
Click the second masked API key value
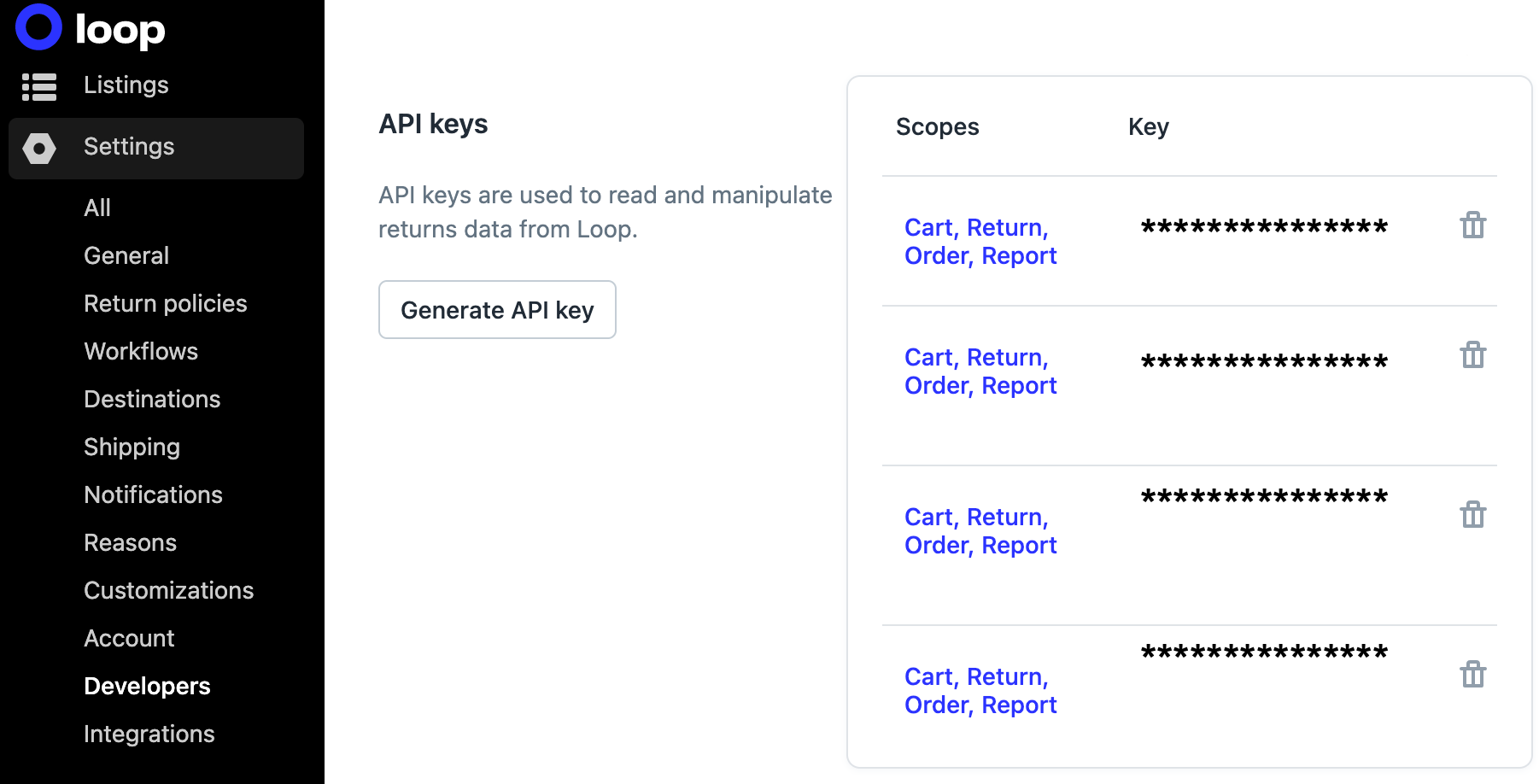click(1264, 360)
